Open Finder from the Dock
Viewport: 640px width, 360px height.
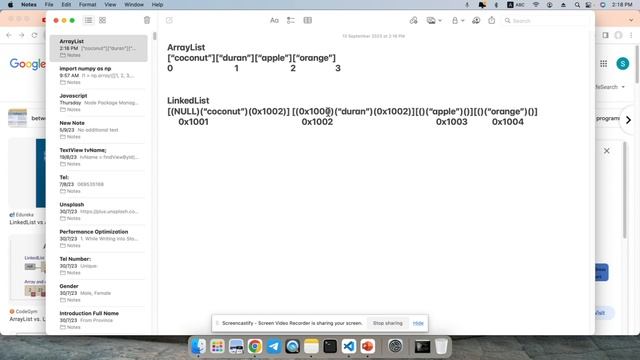pyautogui.click(x=198, y=346)
